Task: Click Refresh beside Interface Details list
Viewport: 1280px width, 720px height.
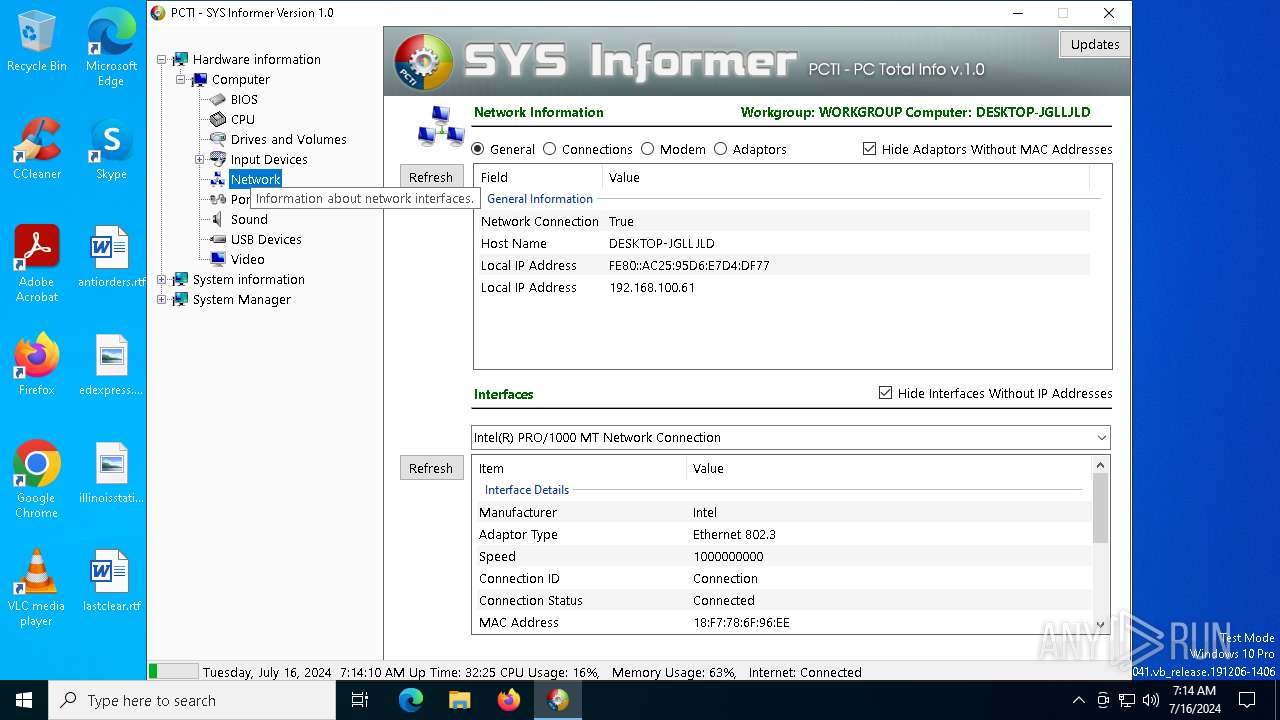Action: 431,468
